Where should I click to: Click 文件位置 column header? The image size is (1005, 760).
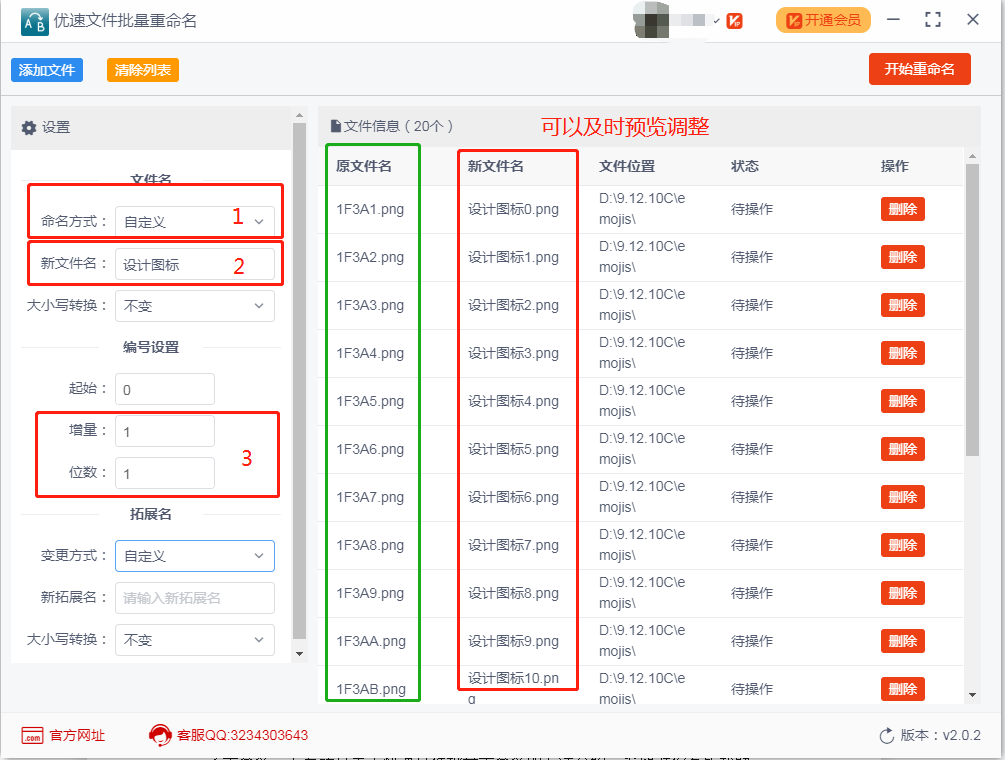pos(627,166)
